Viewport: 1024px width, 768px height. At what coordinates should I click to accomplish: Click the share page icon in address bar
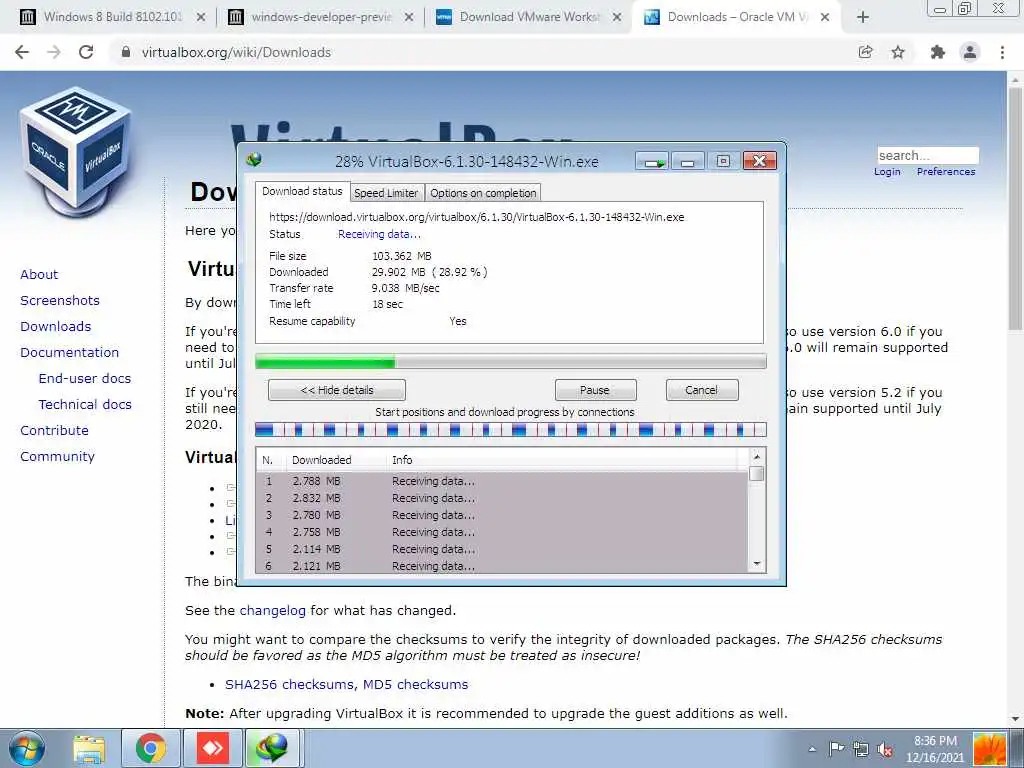coord(865,52)
